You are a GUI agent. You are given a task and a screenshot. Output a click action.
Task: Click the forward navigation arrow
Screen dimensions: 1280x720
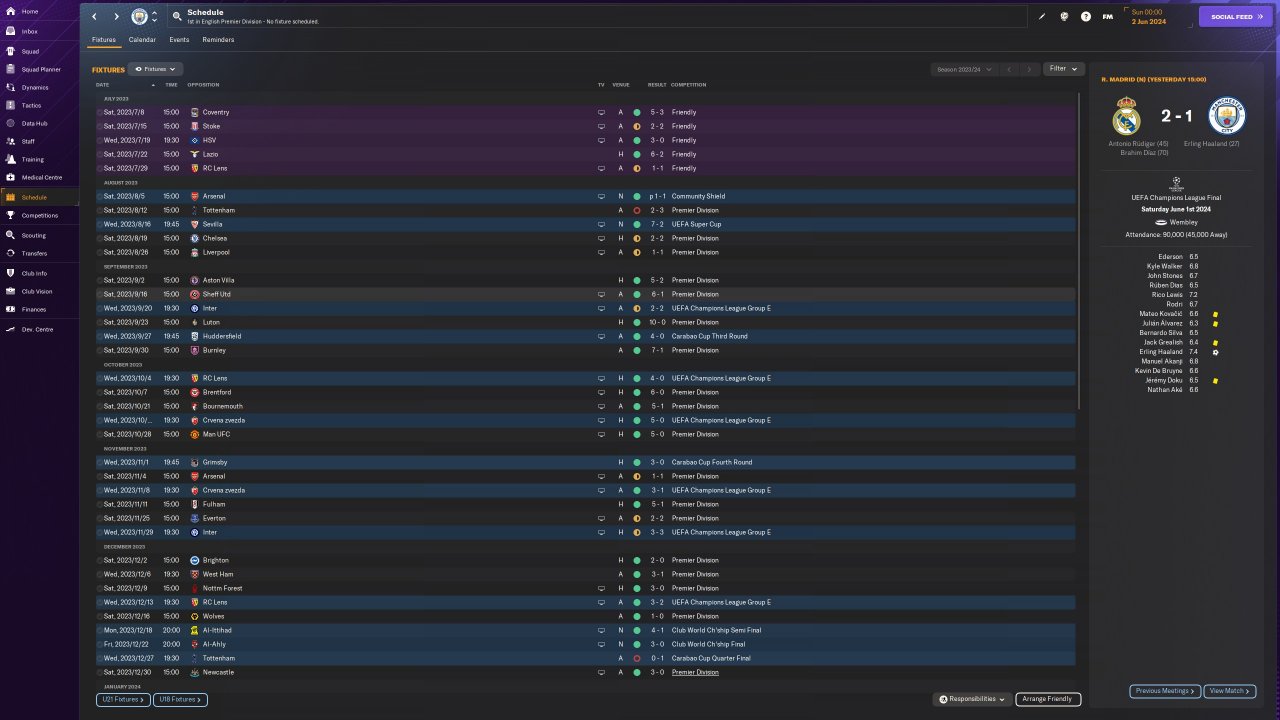click(x=116, y=17)
